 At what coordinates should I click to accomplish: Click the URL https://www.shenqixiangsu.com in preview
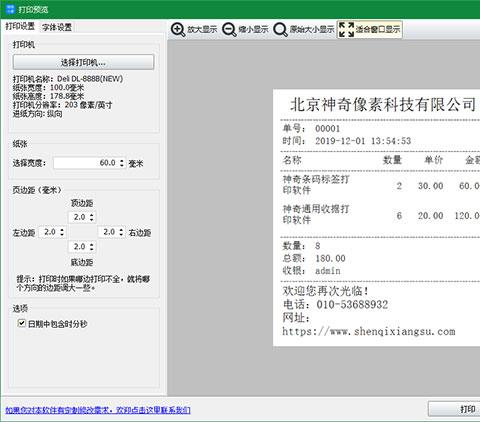click(x=369, y=331)
